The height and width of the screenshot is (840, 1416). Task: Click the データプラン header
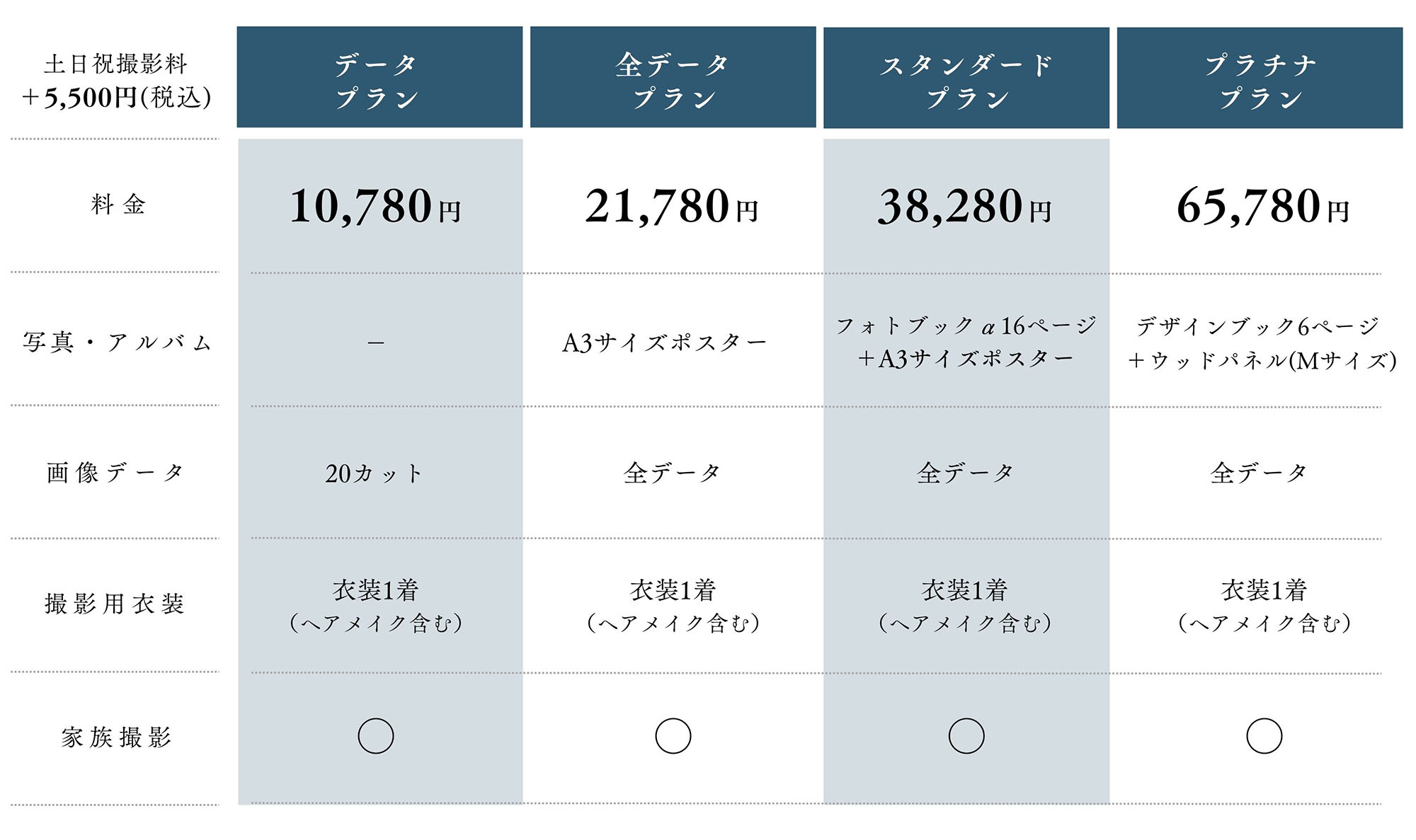click(379, 78)
